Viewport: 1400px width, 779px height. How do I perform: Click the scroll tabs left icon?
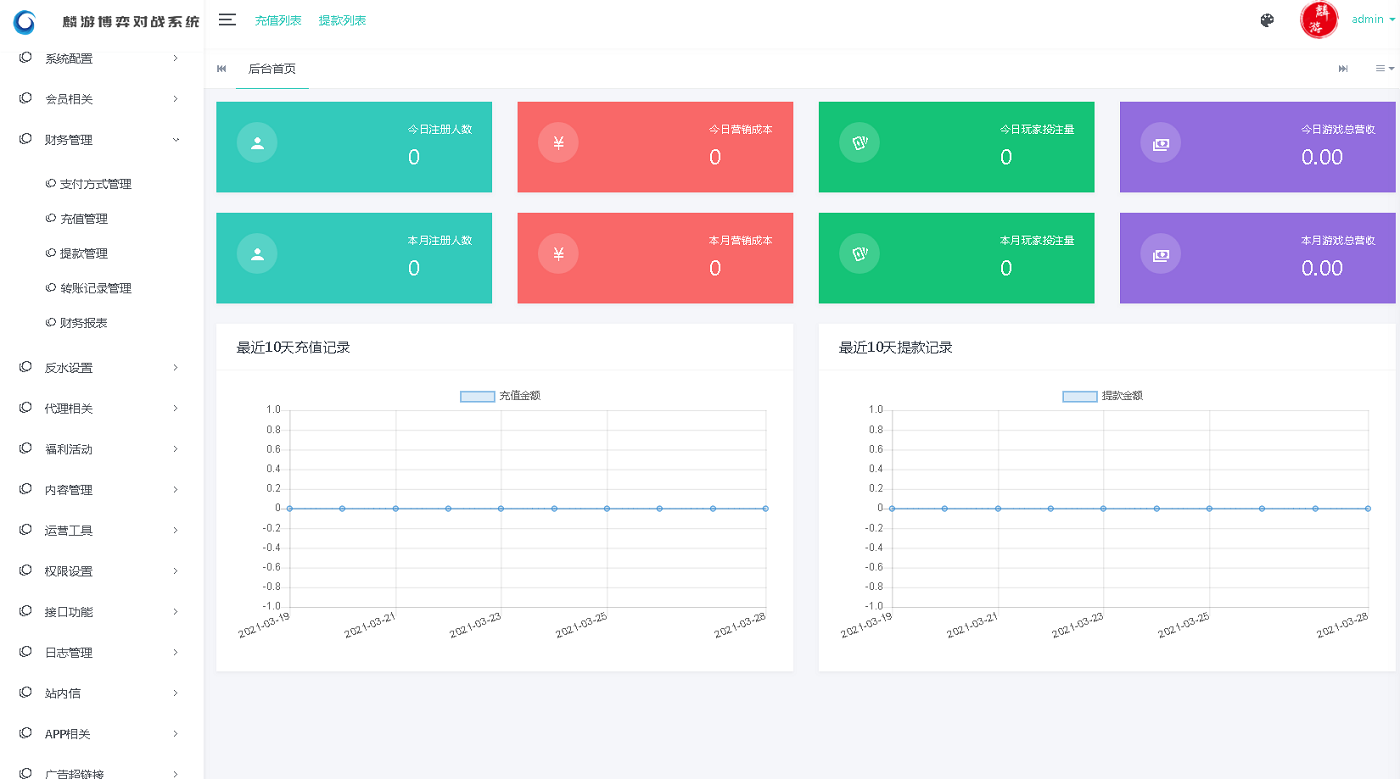pyautogui.click(x=222, y=69)
